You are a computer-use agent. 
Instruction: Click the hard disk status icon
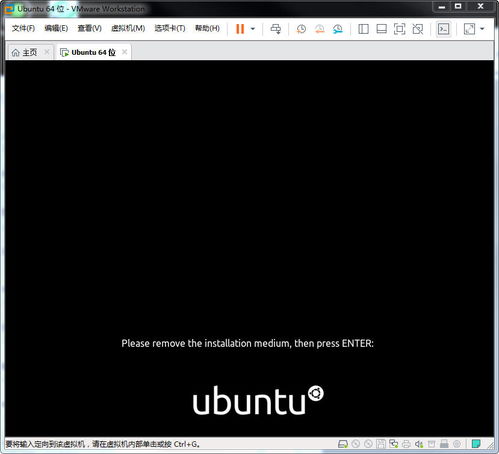coord(343,444)
